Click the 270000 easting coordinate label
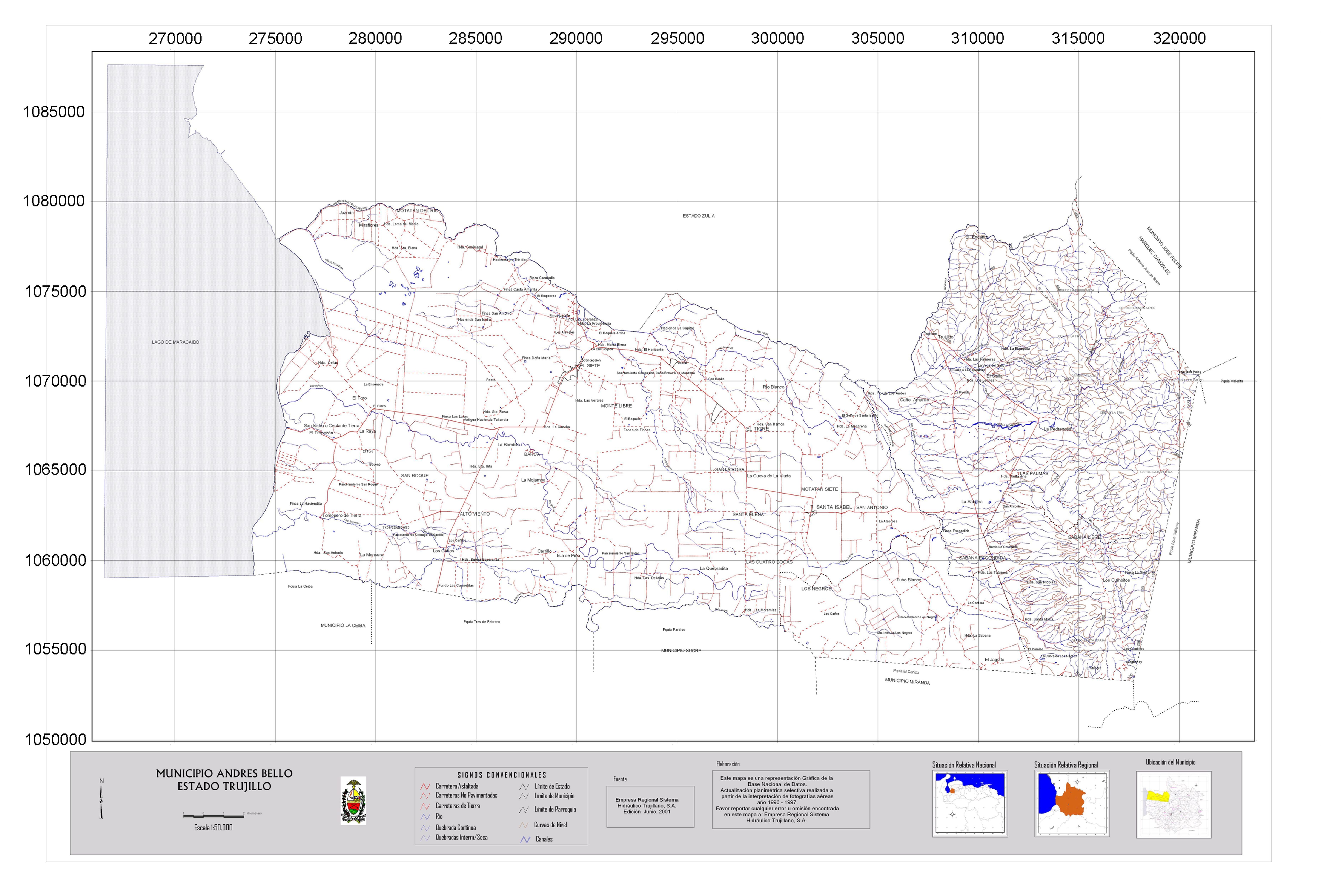This screenshot has height=896, width=1321. click(x=175, y=39)
